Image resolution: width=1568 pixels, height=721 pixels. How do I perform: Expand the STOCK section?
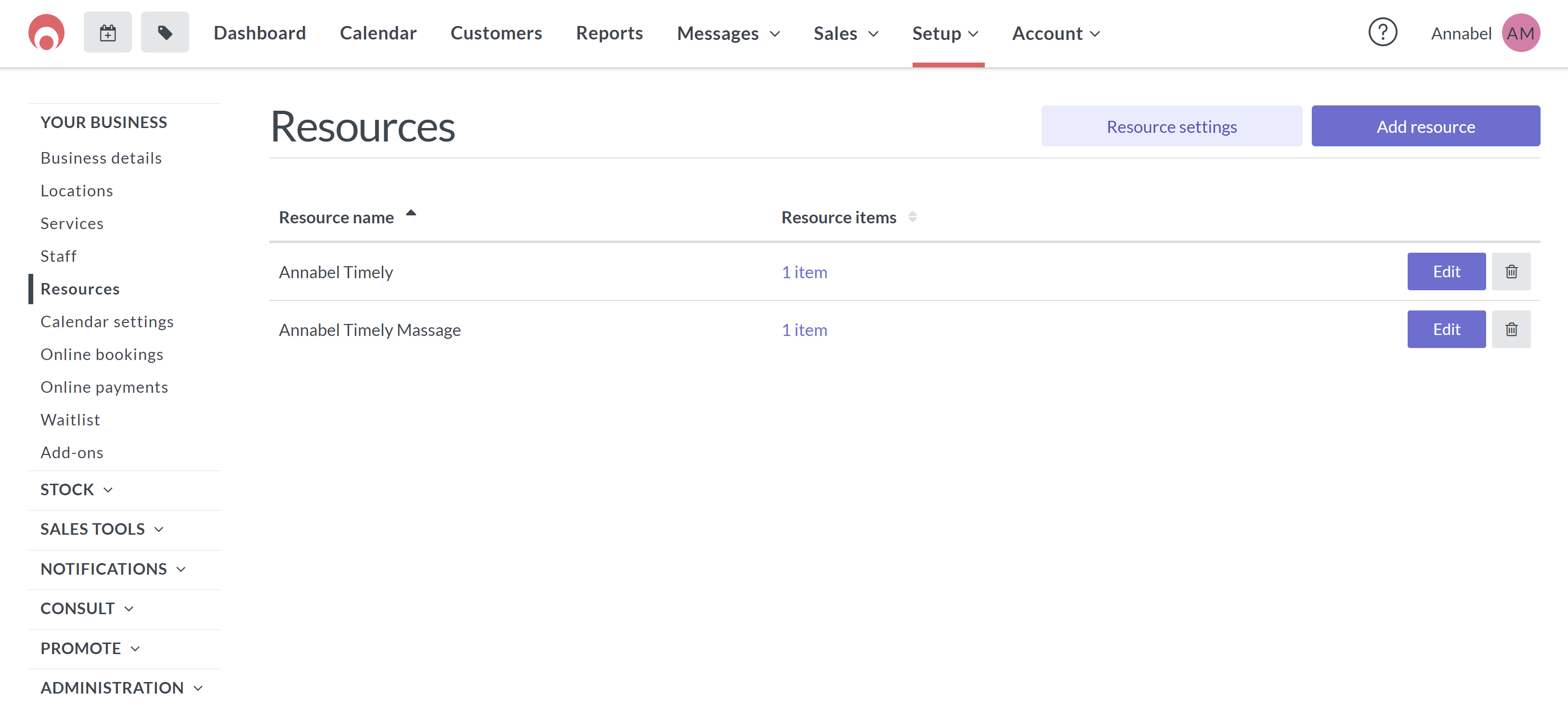pyautogui.click(x=76, y=489)
